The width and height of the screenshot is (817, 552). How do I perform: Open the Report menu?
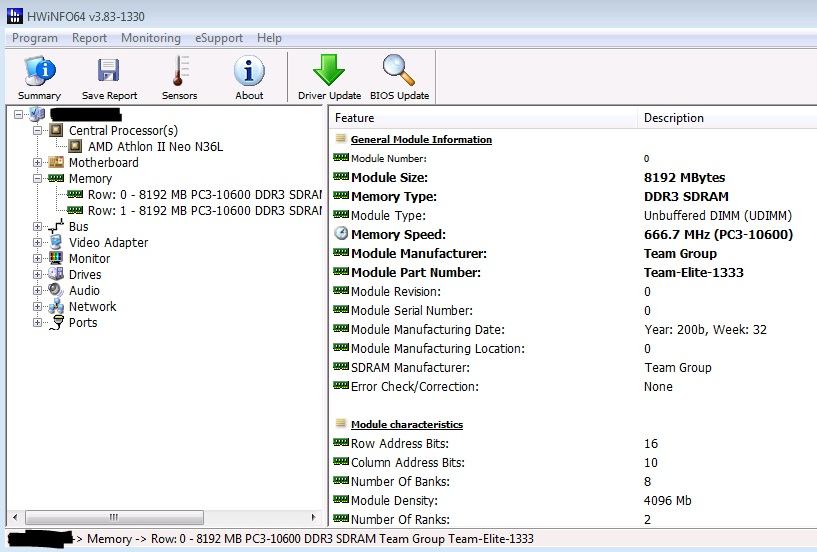89,38
